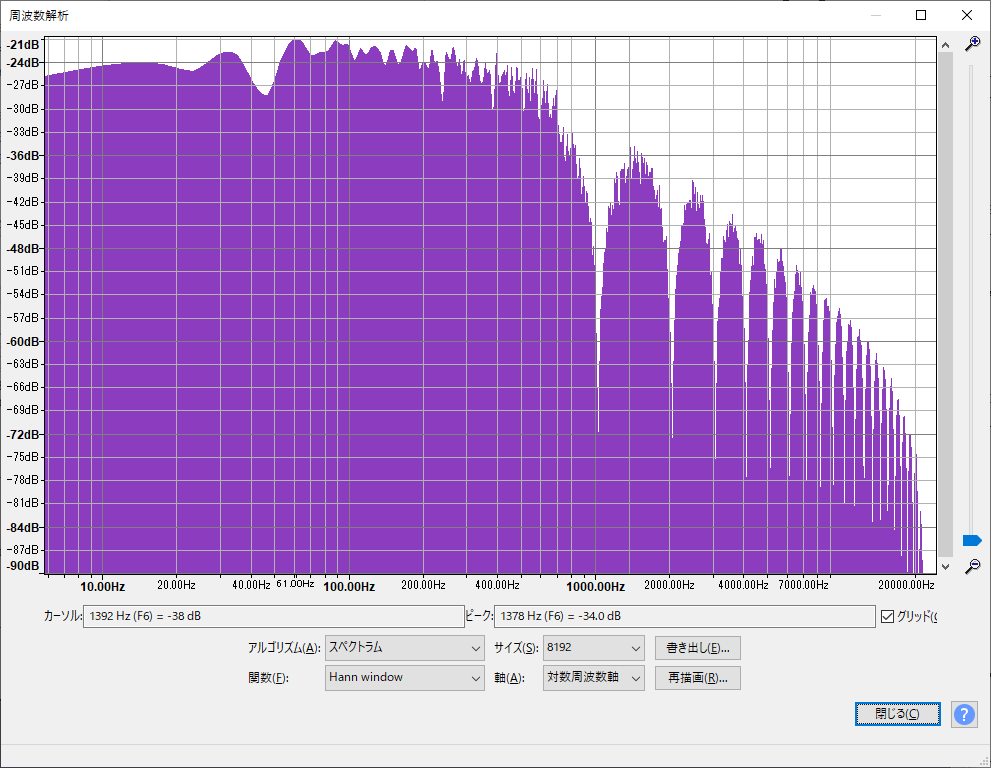
Task: Open the blue help question mark icon
Action: [964, 714]
